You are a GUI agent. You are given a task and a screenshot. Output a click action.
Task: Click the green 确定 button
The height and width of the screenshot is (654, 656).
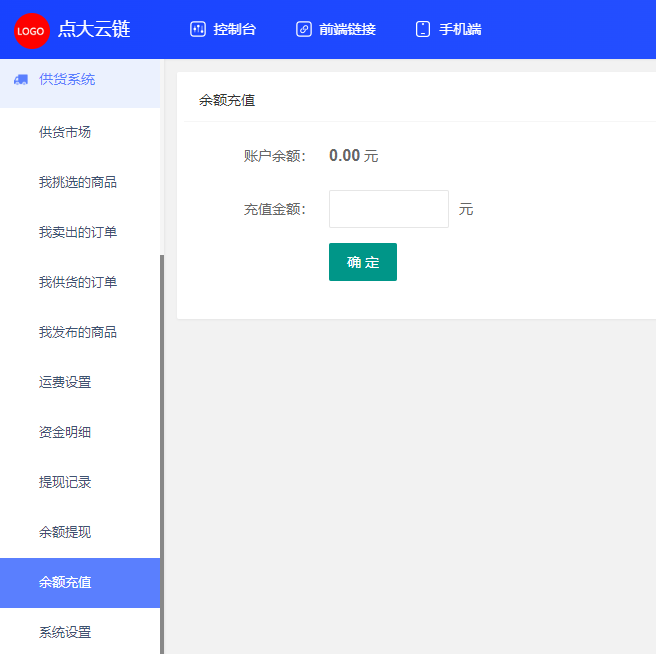coord(363,262)
